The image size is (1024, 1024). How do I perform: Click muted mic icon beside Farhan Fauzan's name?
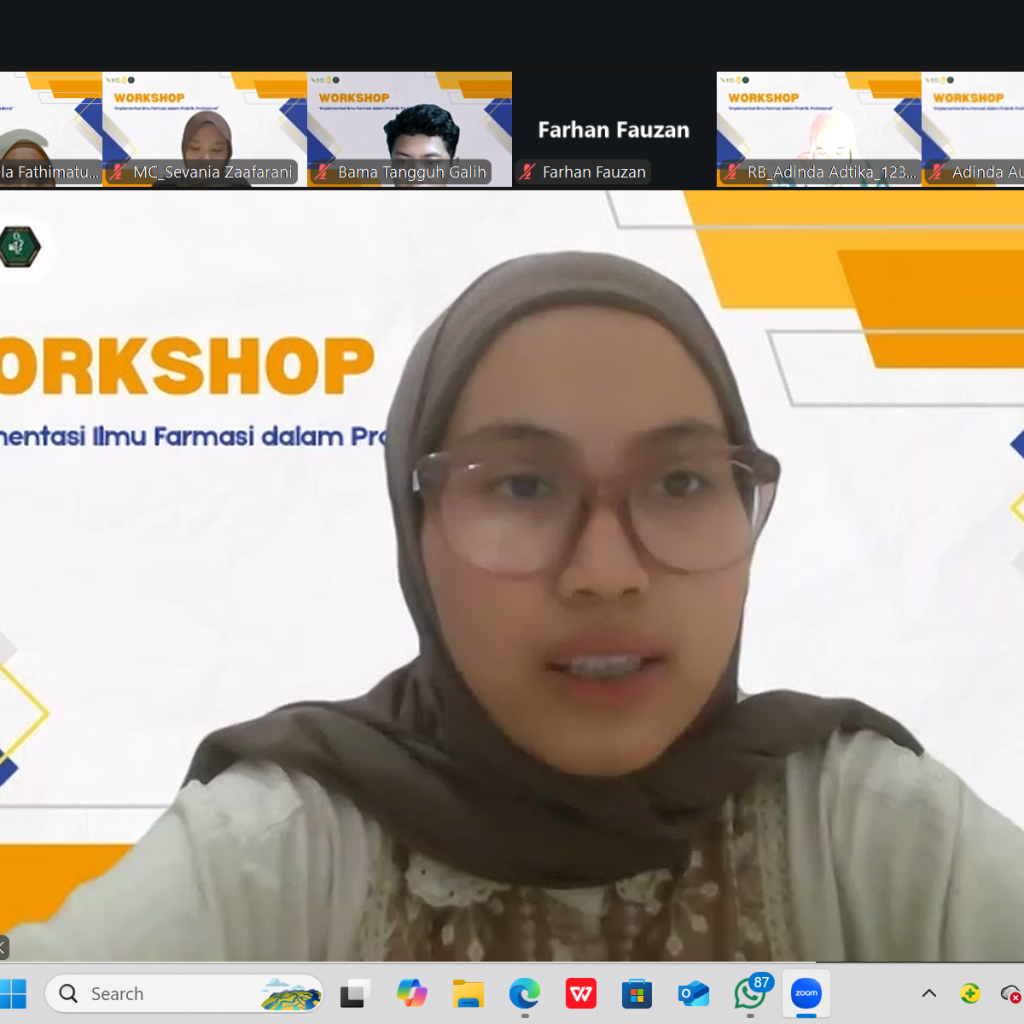pyautogui.click(x=527, y=172)
